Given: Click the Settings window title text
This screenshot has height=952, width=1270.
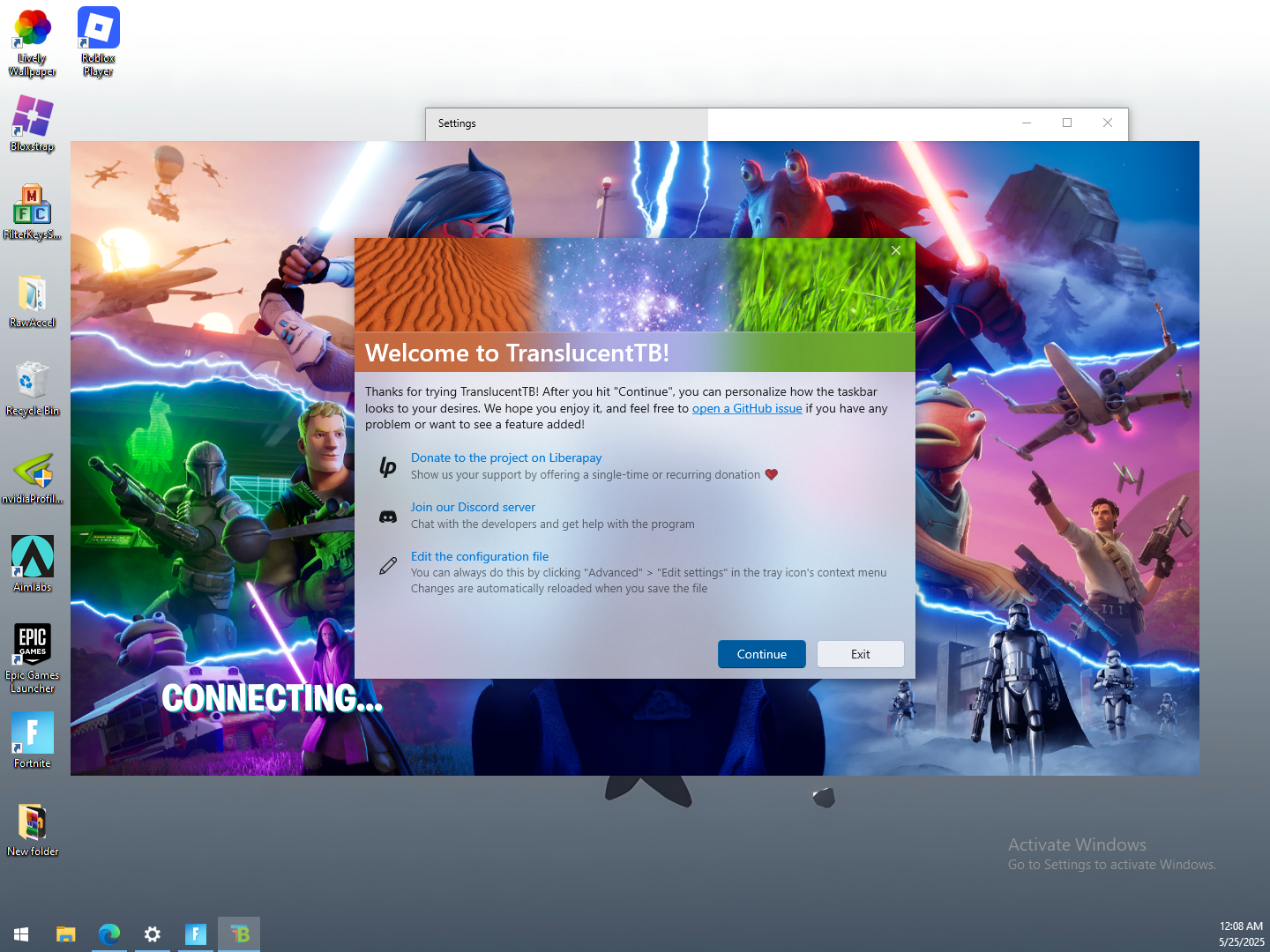Looking at the screenshot, I should 457,123.
